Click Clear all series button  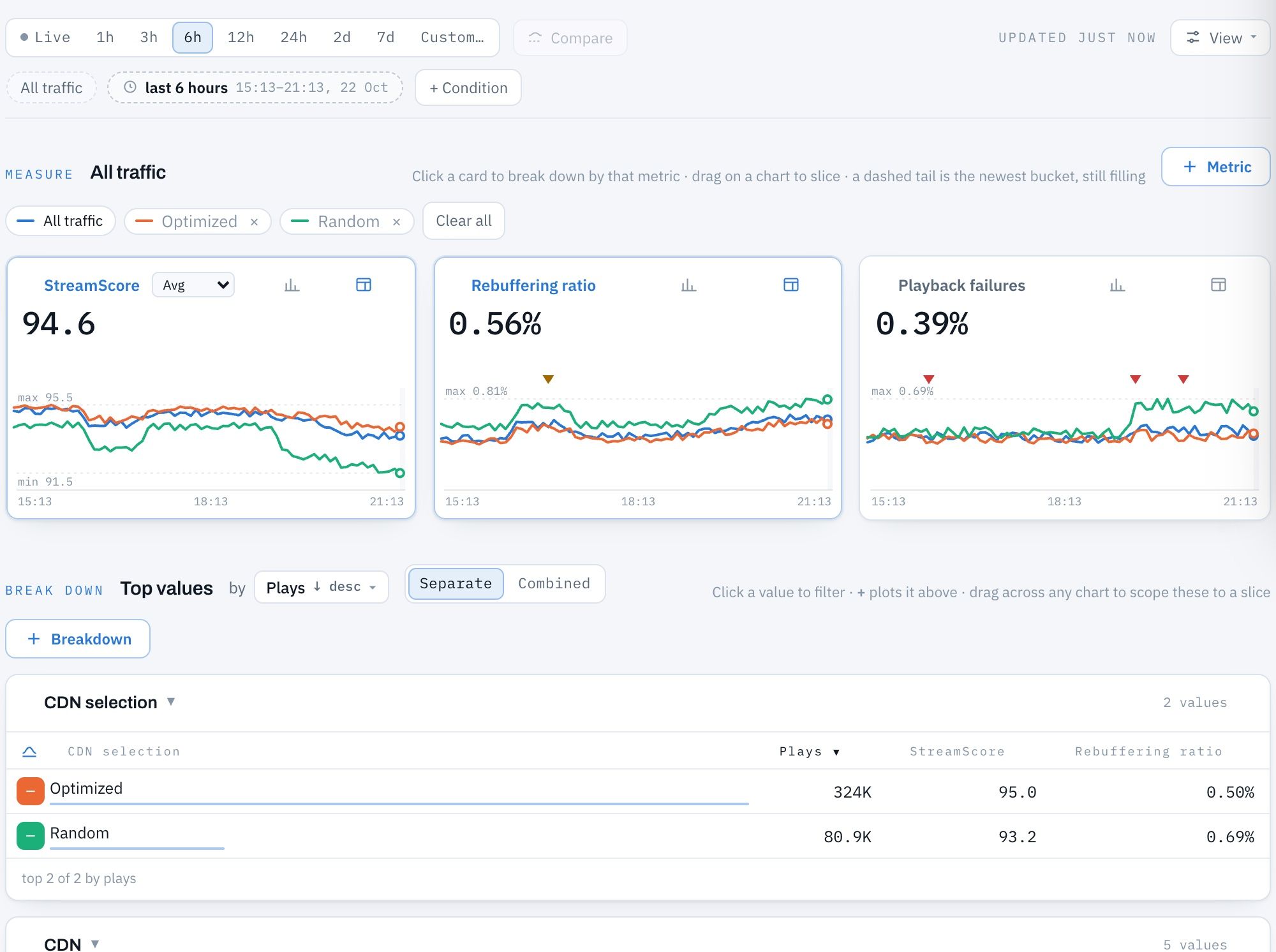click(x=464, y=221)
